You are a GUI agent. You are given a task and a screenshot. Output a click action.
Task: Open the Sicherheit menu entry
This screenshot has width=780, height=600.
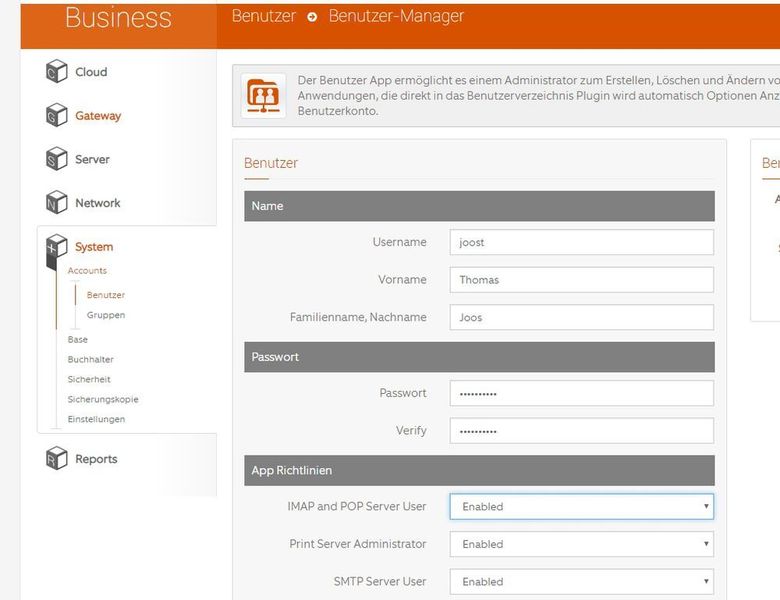point(89,379)
